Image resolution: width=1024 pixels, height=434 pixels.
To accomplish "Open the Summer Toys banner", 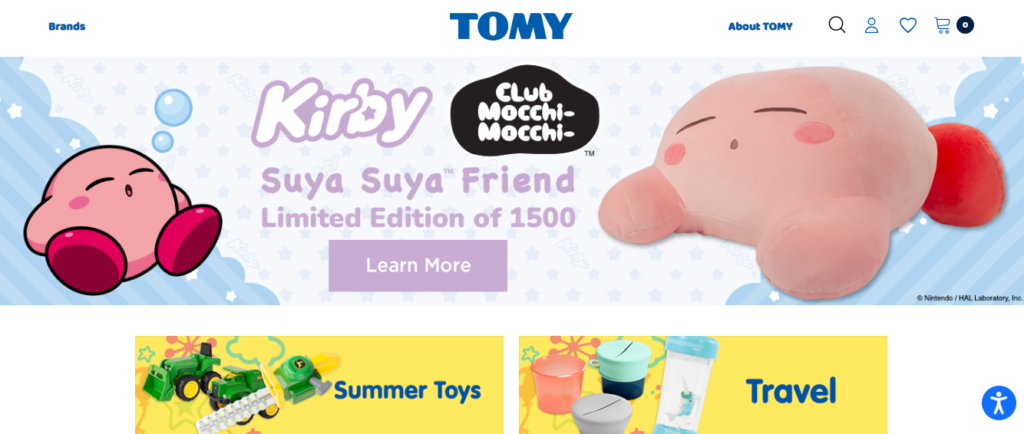I will click(319, 385).
